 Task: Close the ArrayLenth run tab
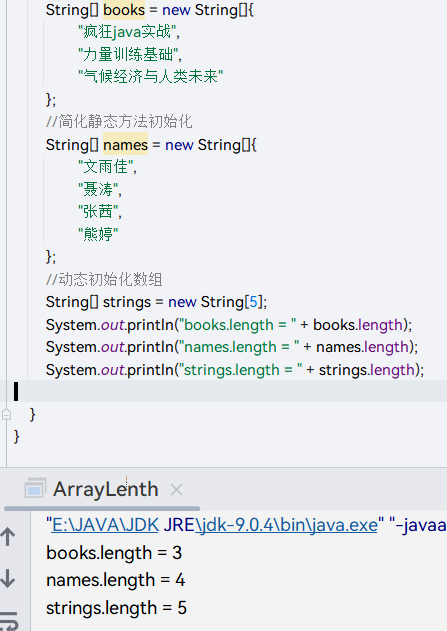click(176, 490)
